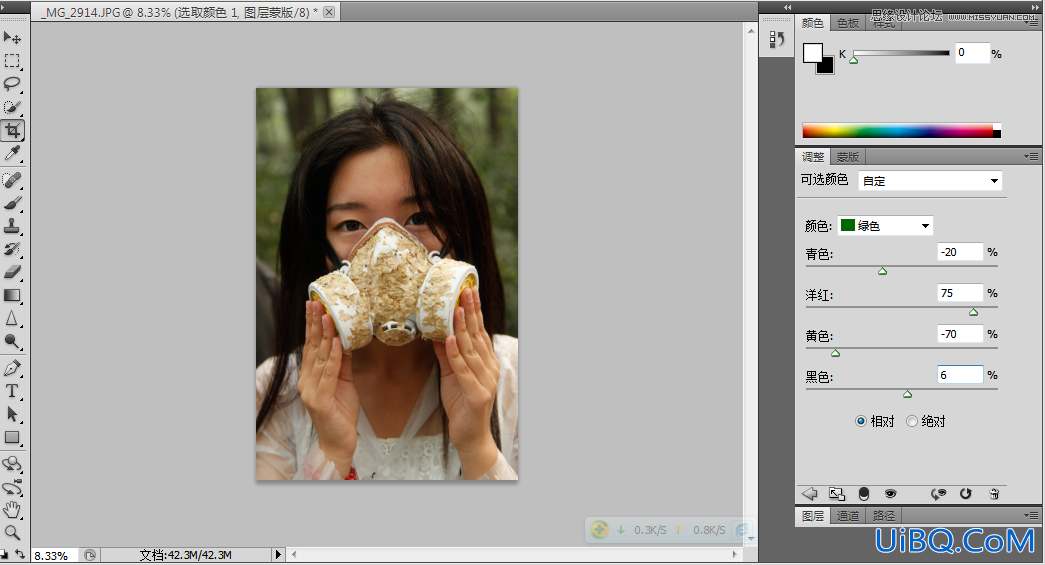This screenshot has width=1045, height=565.
Task: Click the 洋红 (Magenta) slider handle
Action: tap(974, 312)
